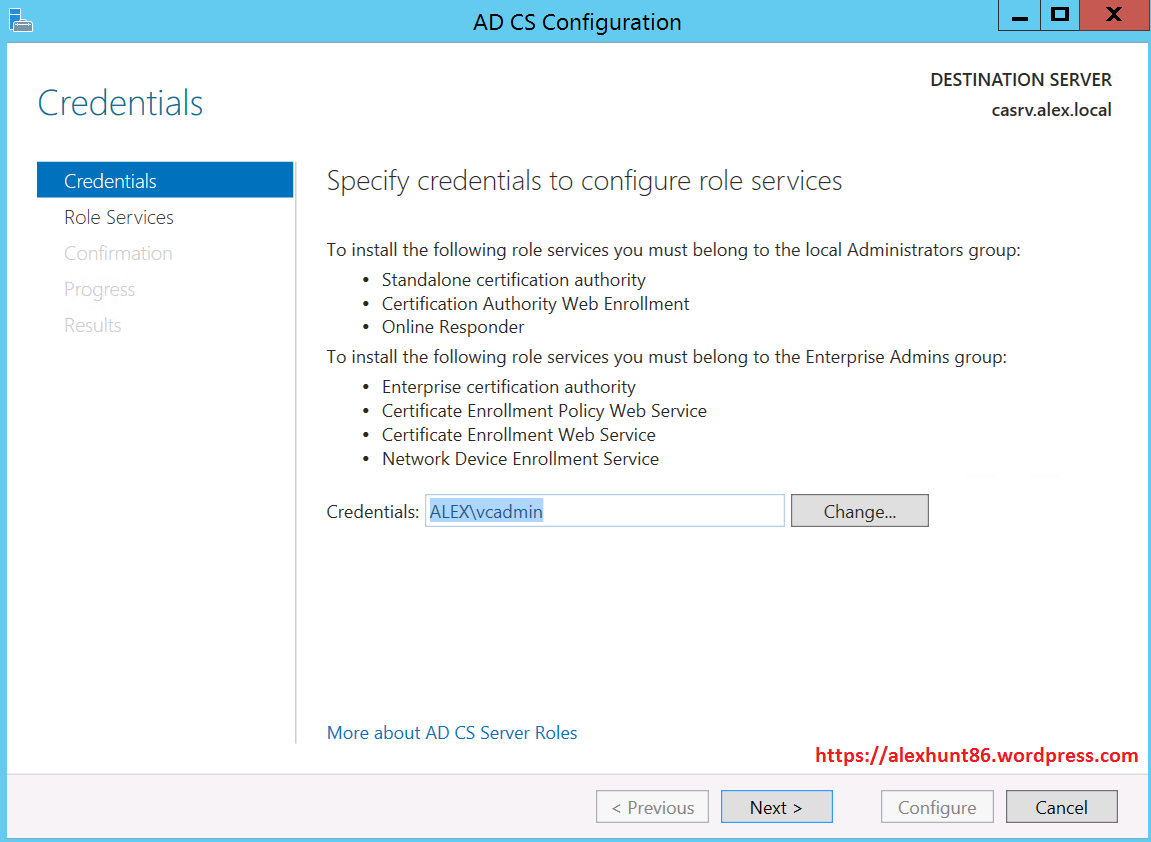Minimize the AD CS Configuration window
The image size is (1151, 842).
coord(1019,16)
